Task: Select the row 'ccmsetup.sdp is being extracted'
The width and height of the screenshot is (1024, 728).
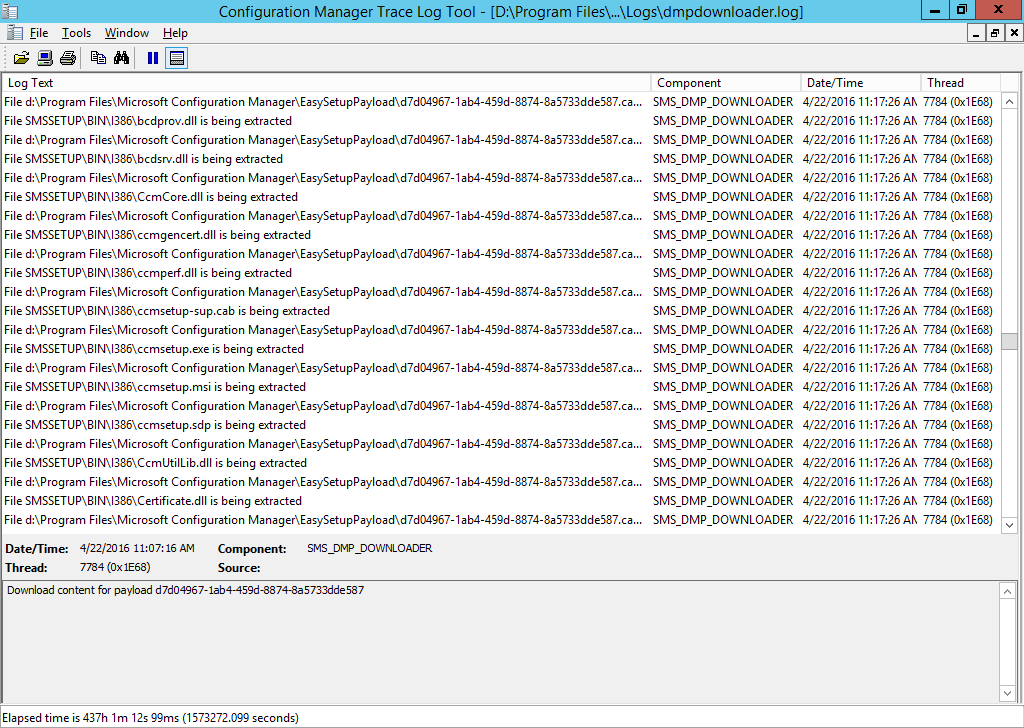Action: click(500, 424)
